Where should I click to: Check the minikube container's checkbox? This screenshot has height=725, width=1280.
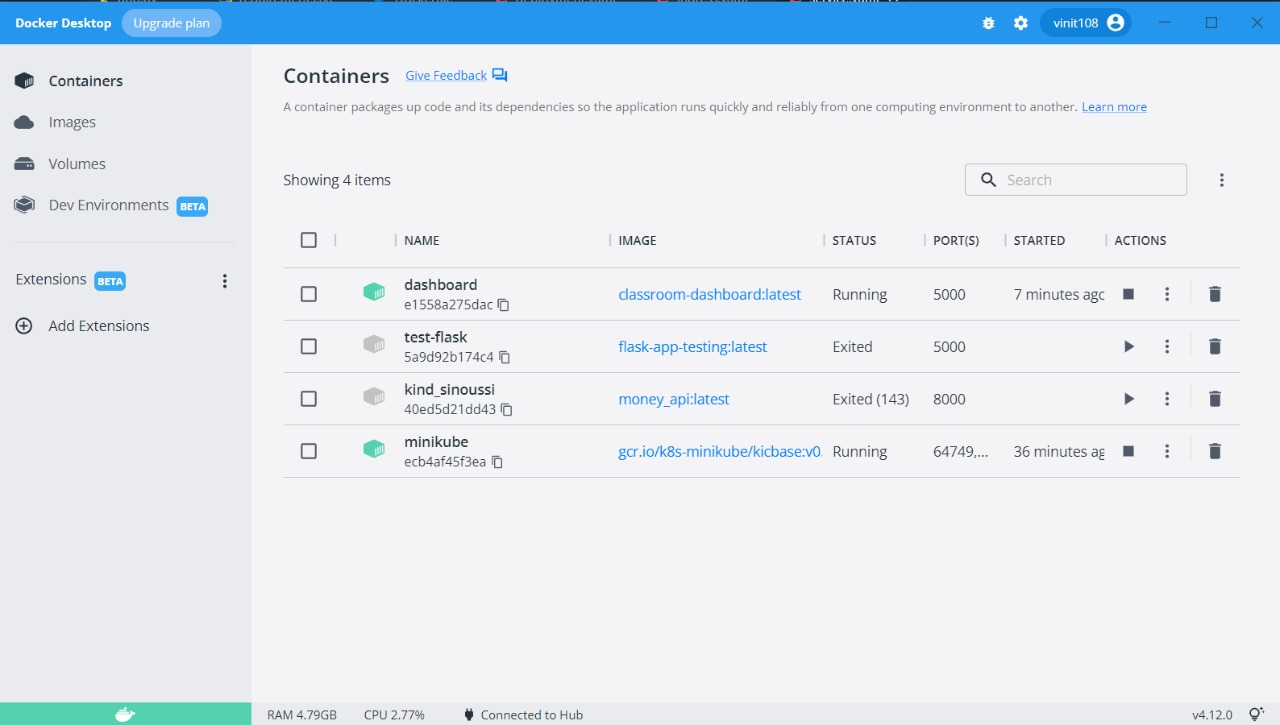tap(308, 451)
